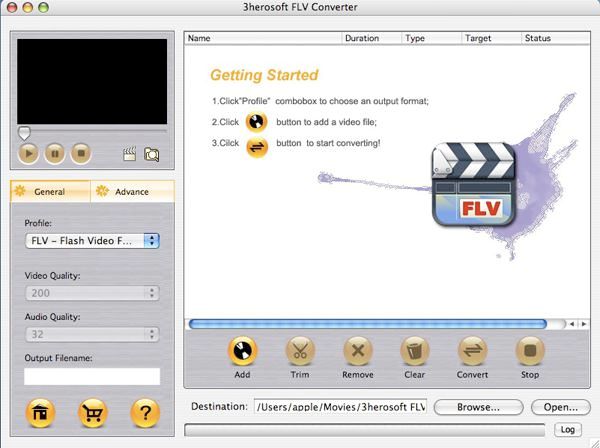Sort by the Duration column header

coord(372,38)
